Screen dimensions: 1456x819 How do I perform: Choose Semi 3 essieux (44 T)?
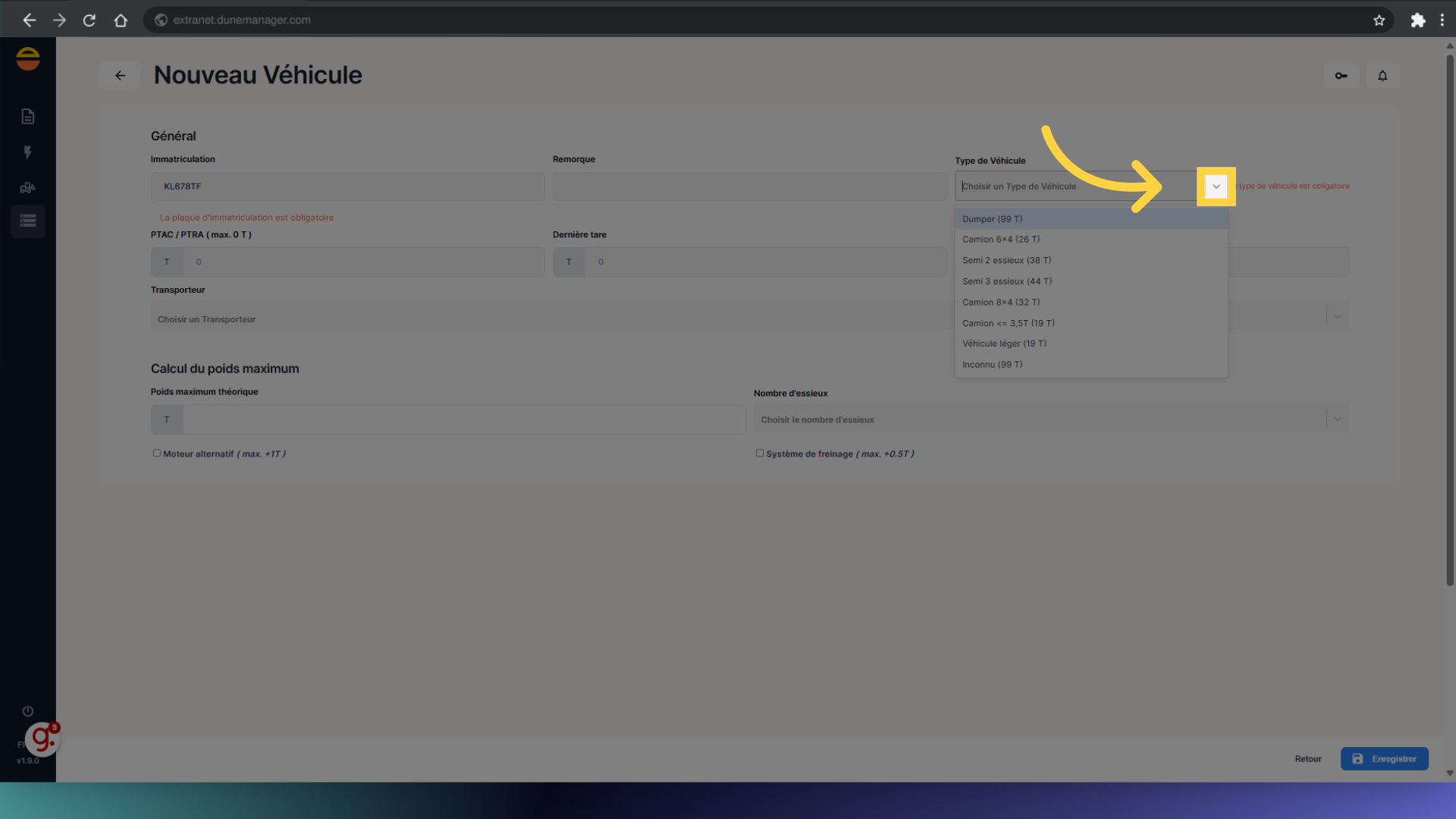click(x=1006, y=281)
